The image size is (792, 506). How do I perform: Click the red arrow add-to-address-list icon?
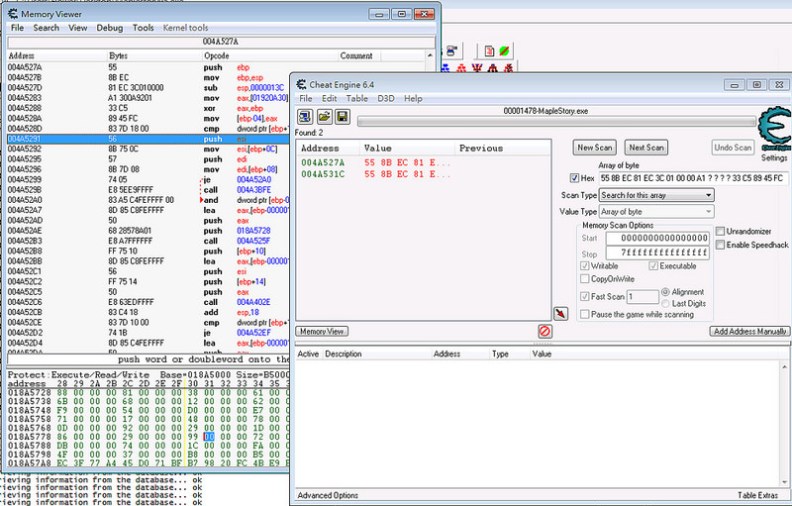click(x=560, y=313)
